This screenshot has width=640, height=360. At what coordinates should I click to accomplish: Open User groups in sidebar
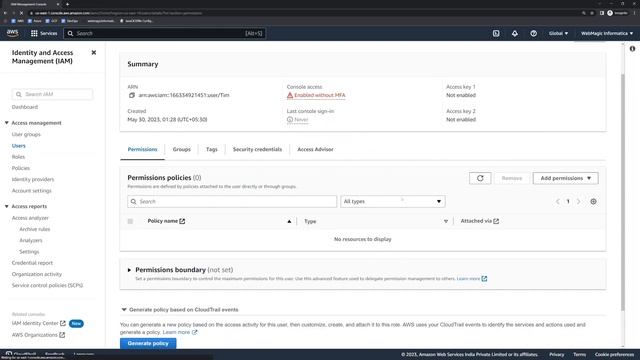coord(26,134)
